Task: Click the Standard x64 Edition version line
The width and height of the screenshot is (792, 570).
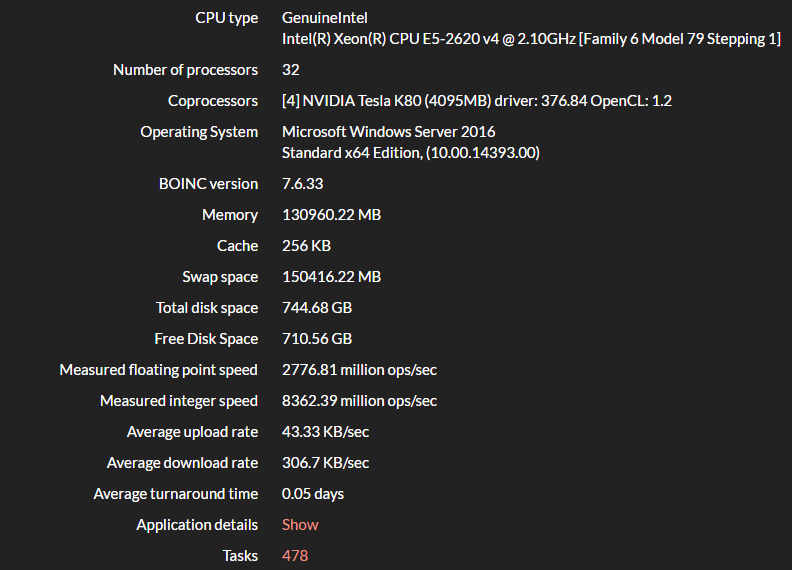Action: [x=411, y=153]
